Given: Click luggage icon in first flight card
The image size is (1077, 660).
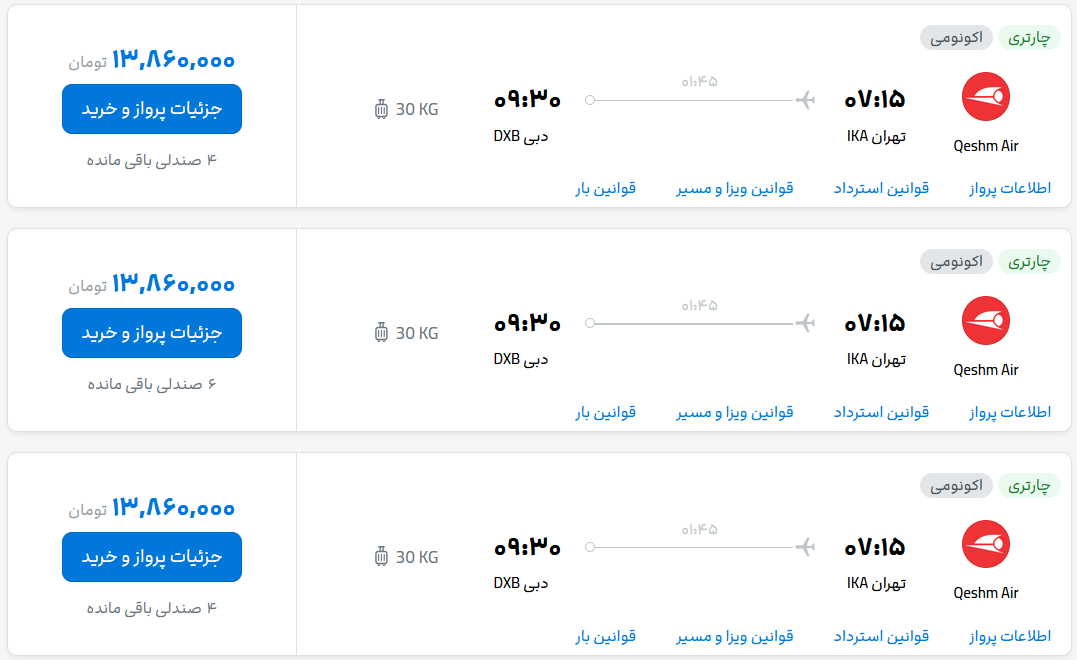Looking at the screenshot, I should 381,110.
